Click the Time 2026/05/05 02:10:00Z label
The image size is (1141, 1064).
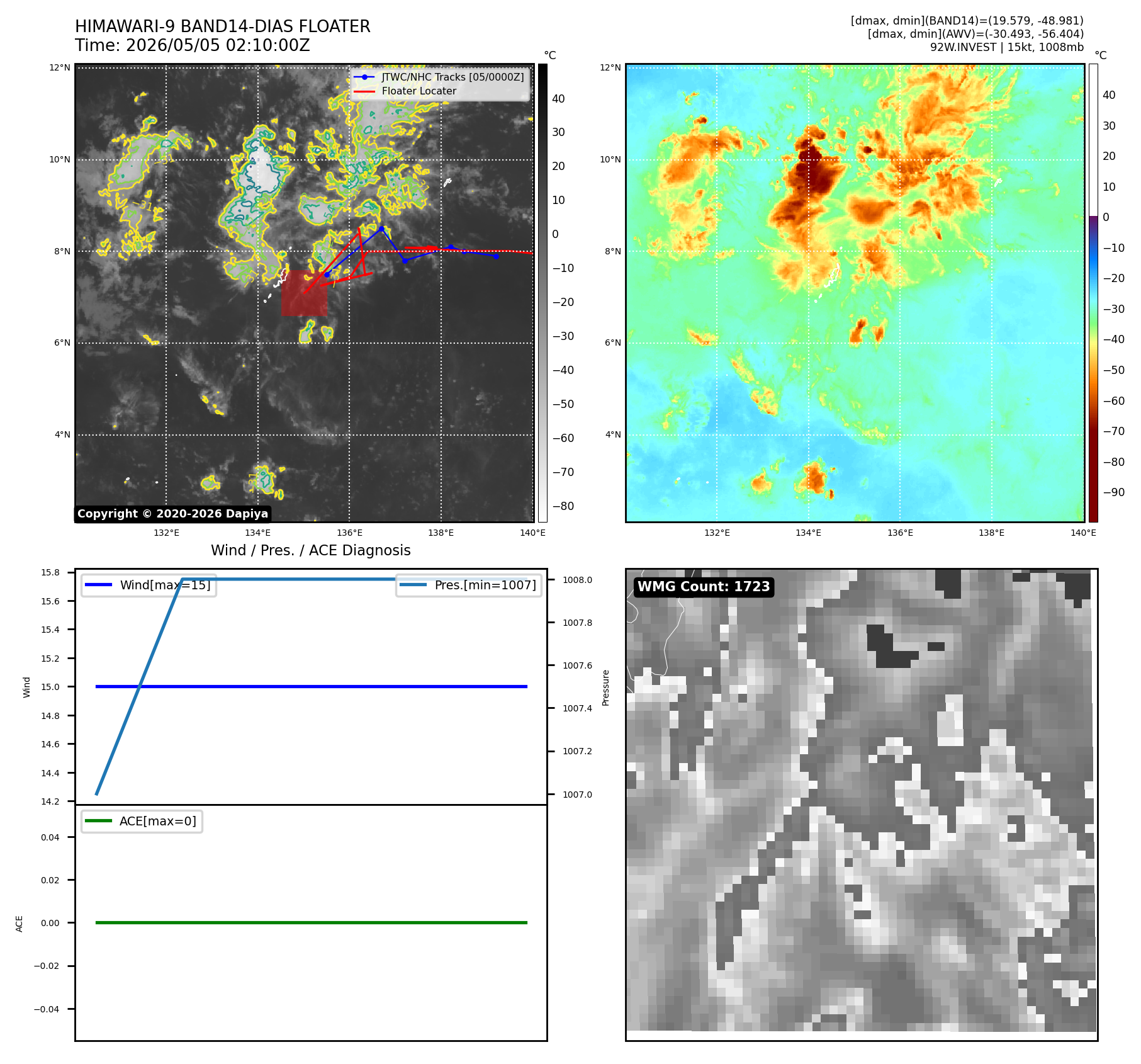(193, 45)
